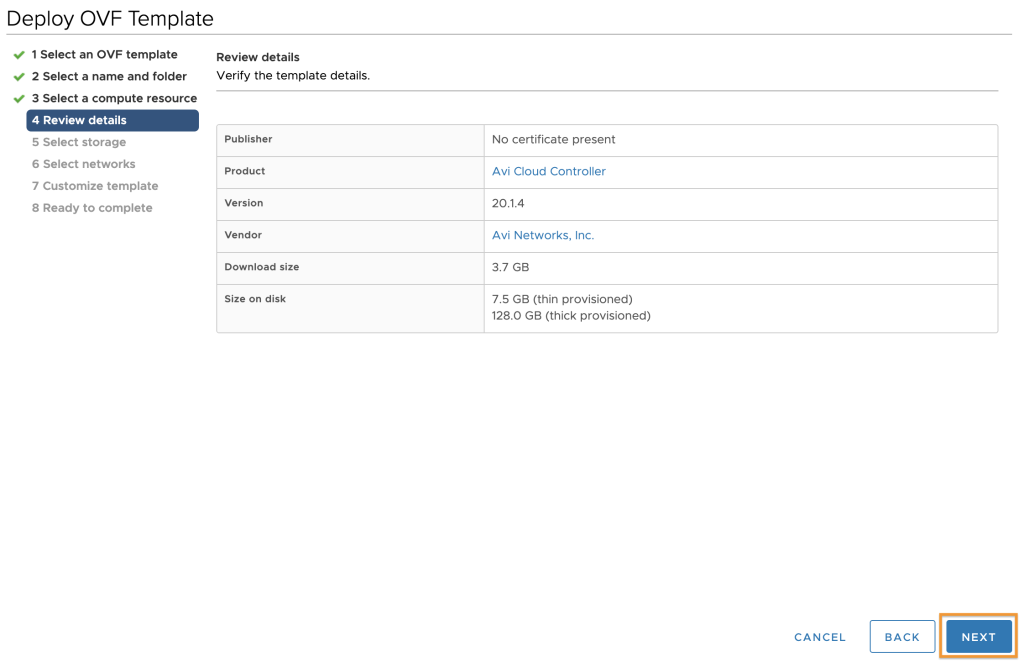Go to step 1 Select an OVF template
Viewport: 1024px width, 662px height.
pyautogui.click(x=104, y=54)
